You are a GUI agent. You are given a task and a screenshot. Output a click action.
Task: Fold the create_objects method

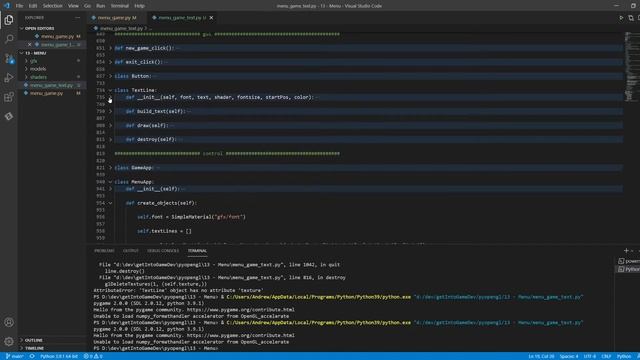coord(110,203)
